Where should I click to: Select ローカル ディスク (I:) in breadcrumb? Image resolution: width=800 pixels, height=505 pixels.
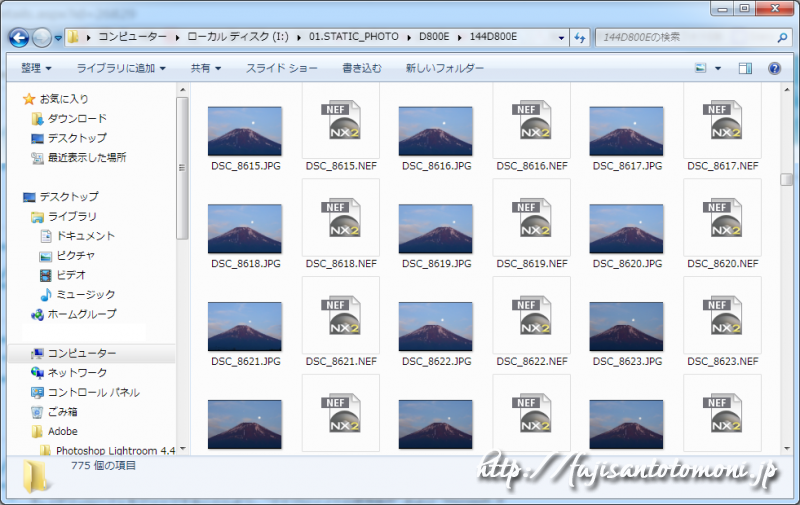pyautogui.click(x=238, y=37)
